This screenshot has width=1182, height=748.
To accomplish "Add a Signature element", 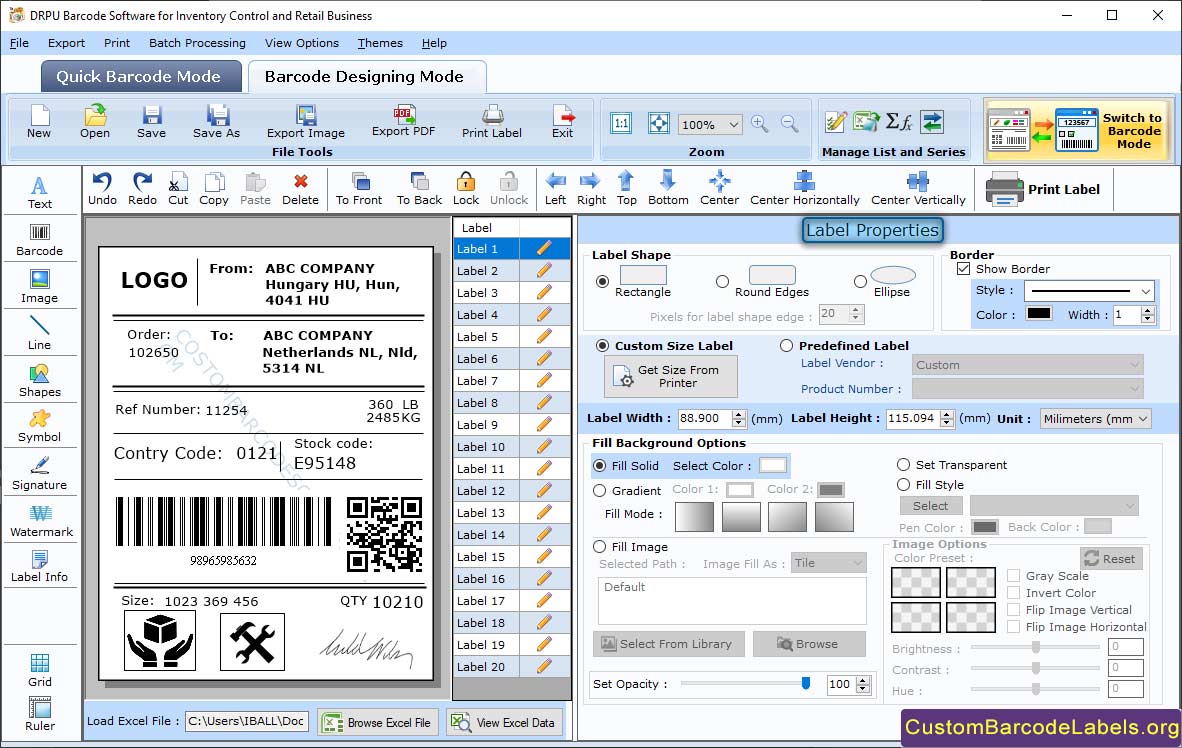I will (39, 473).
